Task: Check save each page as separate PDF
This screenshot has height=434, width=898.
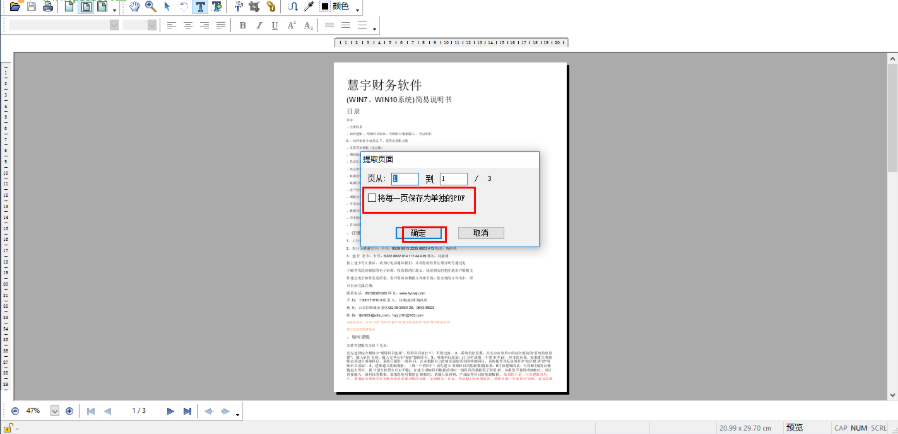Action: point(372,198)
